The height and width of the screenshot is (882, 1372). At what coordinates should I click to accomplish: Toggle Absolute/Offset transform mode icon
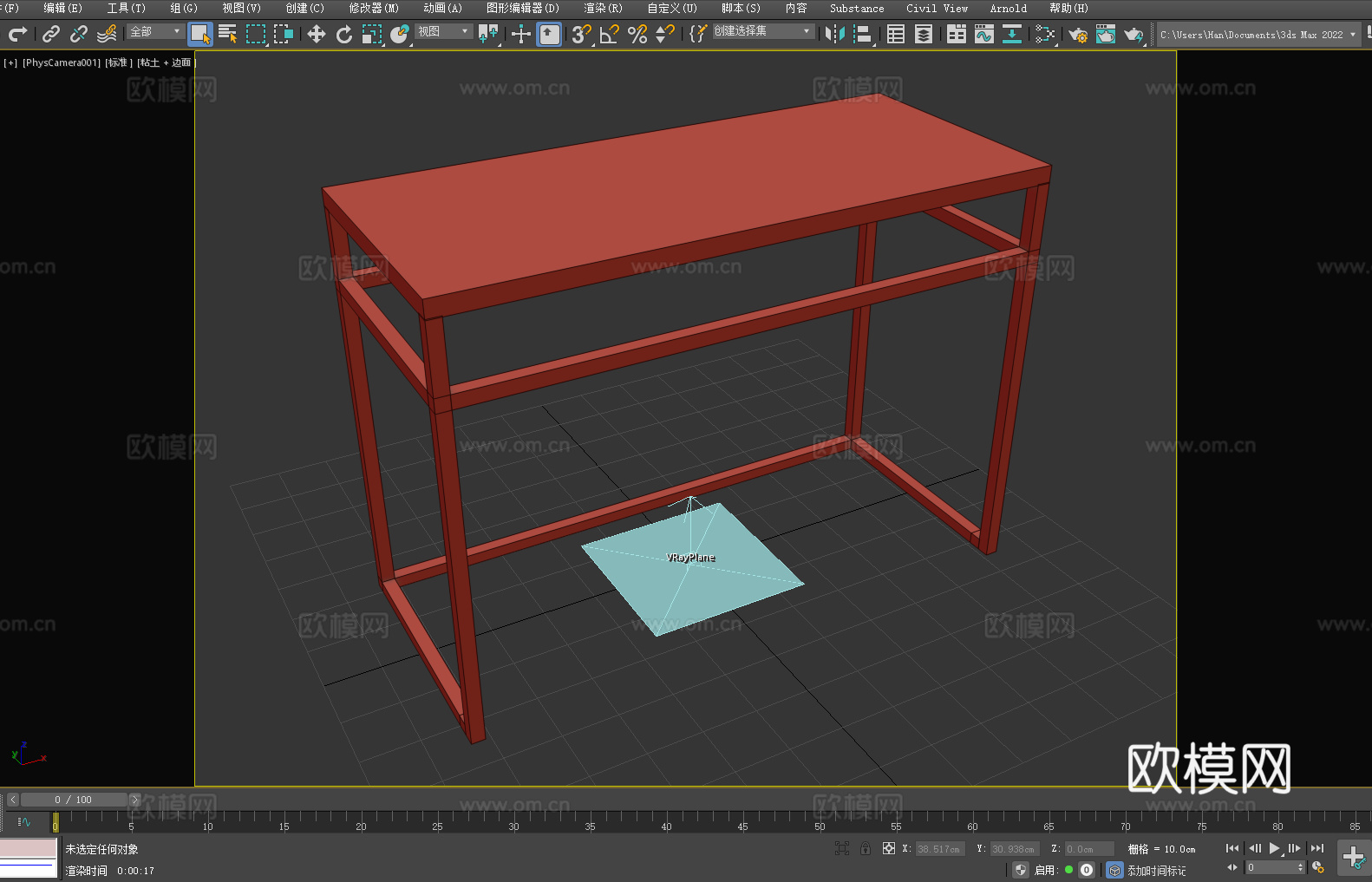point(889,848)
